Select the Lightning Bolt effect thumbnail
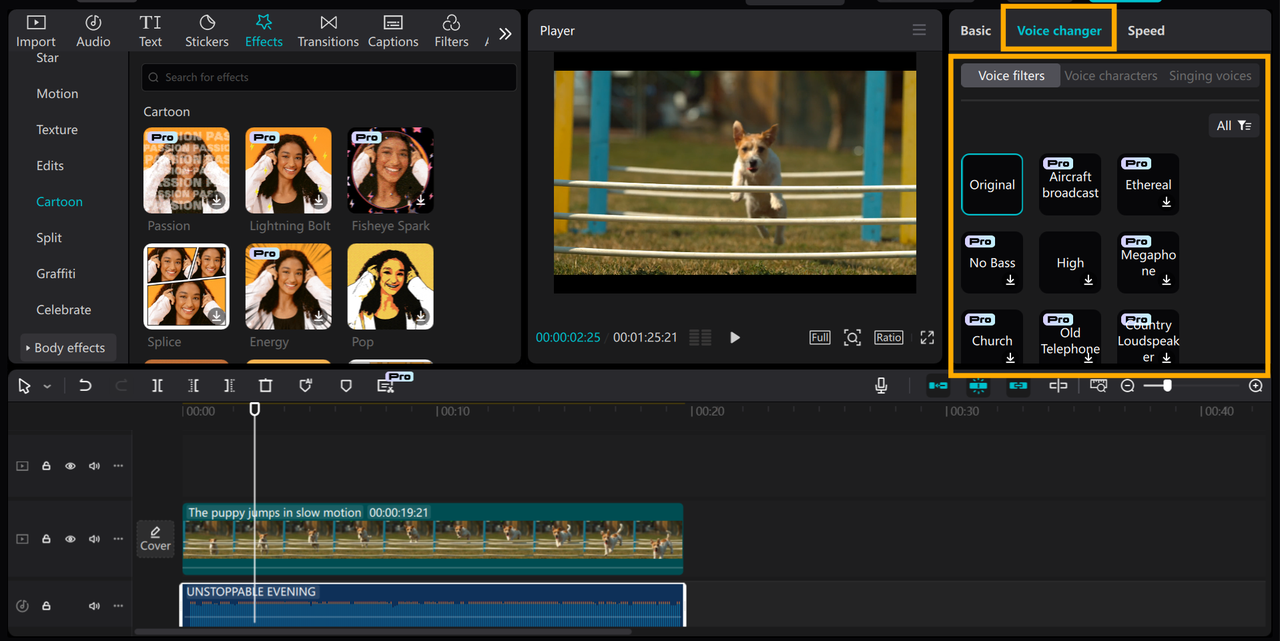This screenshot has height=641, width=1280. [x=288, y=171]
